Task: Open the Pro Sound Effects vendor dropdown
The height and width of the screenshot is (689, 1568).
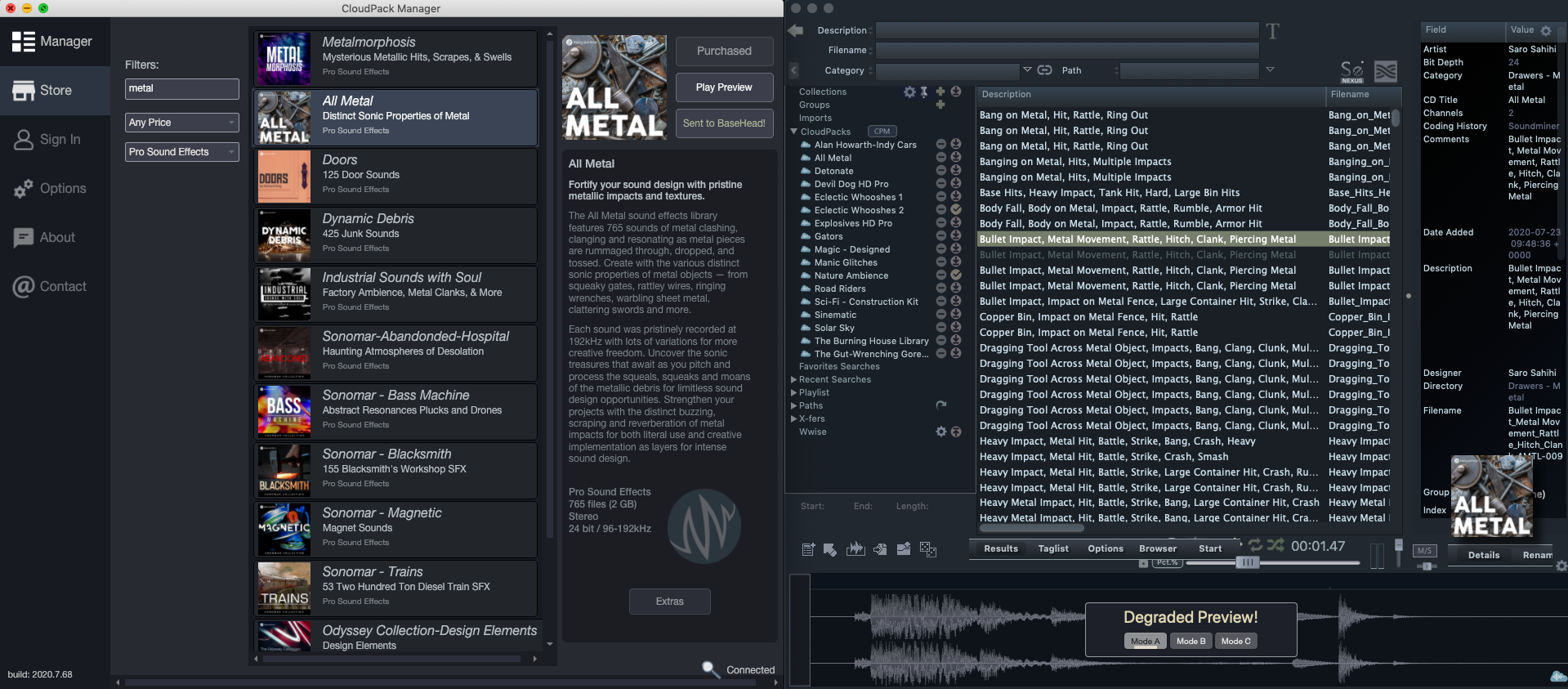Action: click(x=181, y=152)
